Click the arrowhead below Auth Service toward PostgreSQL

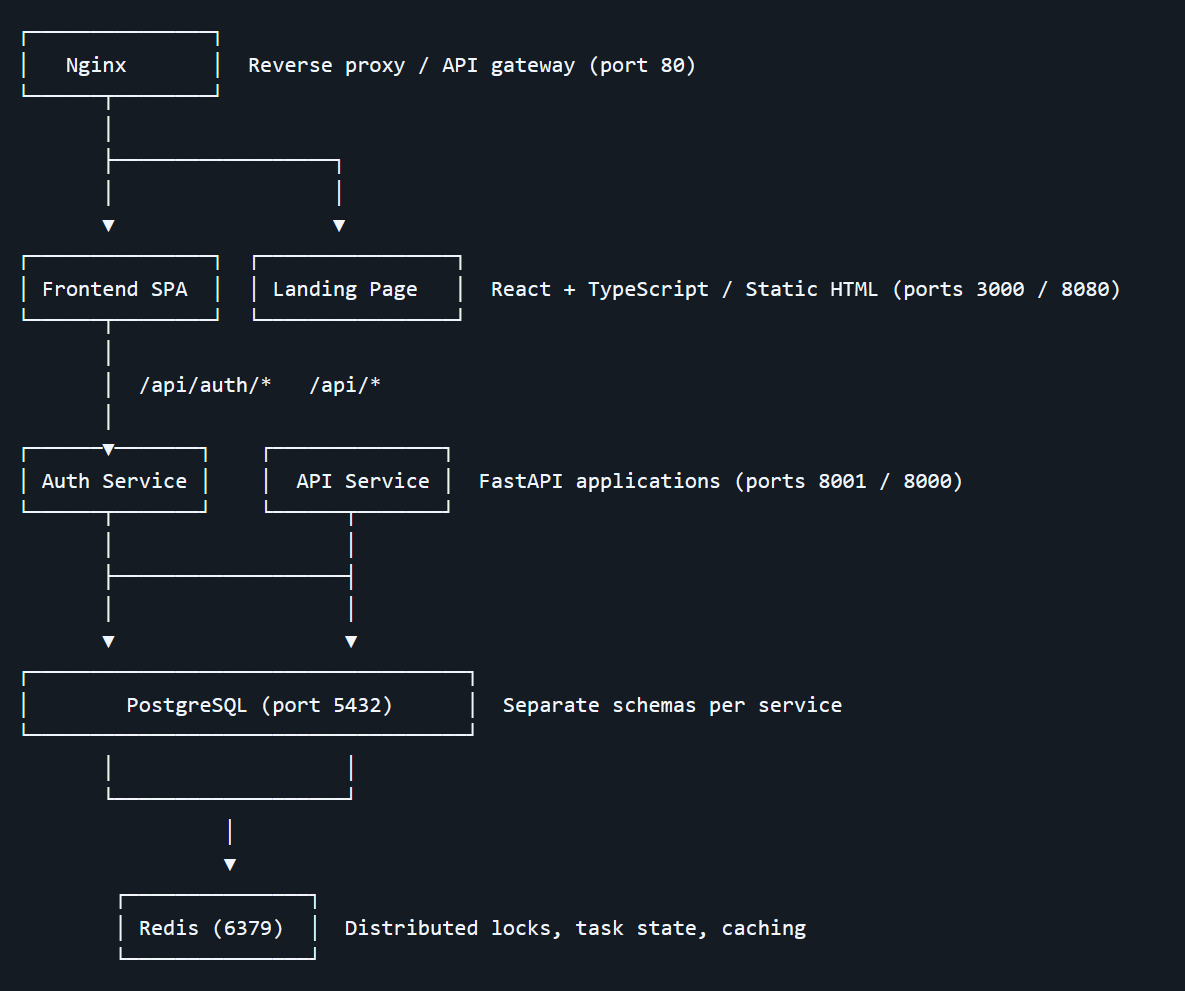pos(108,641)
